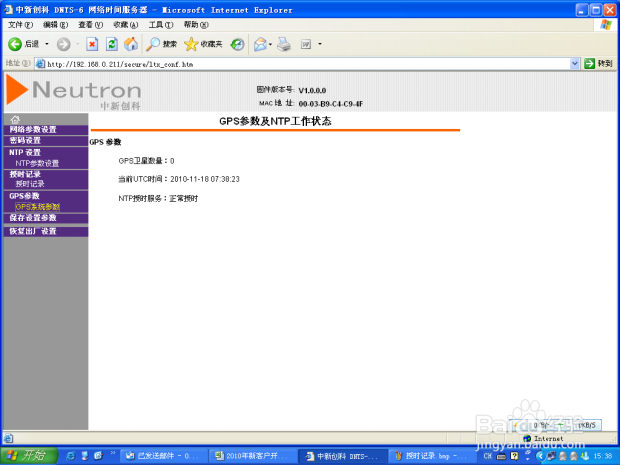
Task: Click Show Desktop quick launch icon
Action: pos(85,456)
